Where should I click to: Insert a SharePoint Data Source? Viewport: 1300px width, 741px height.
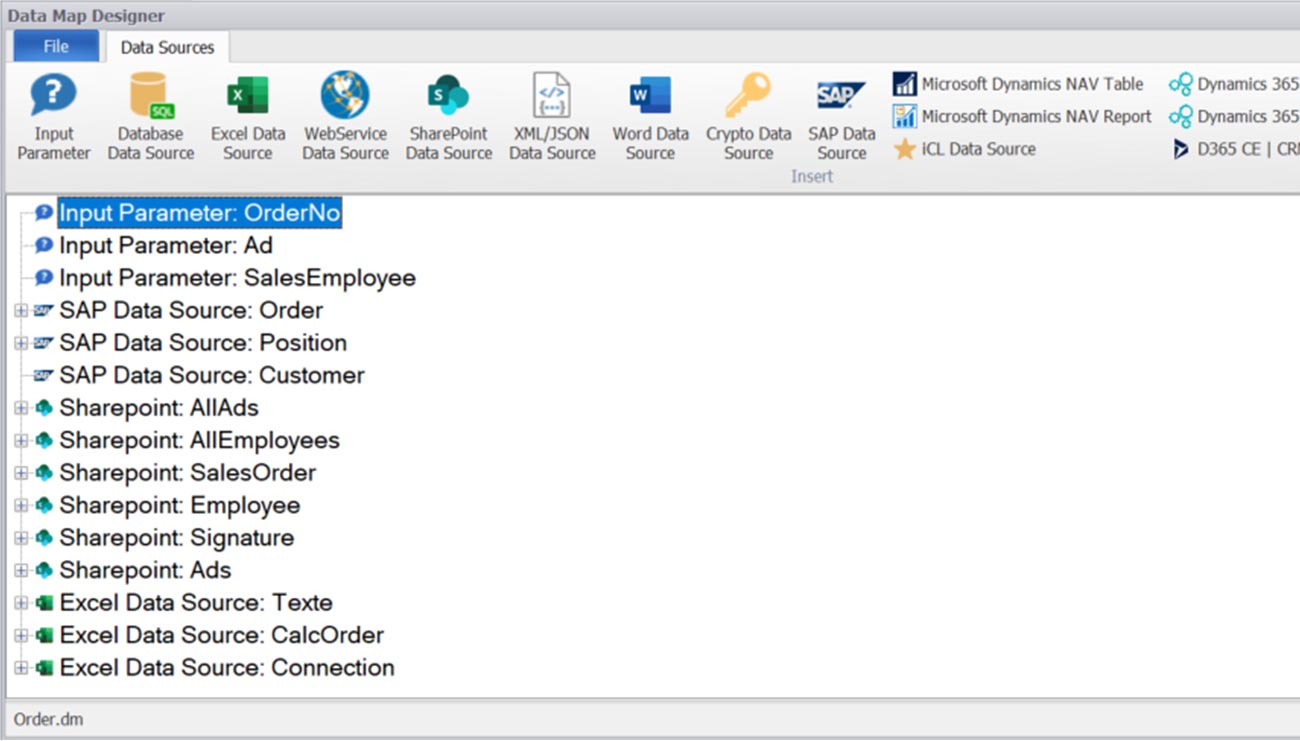[x=449, y=118]
